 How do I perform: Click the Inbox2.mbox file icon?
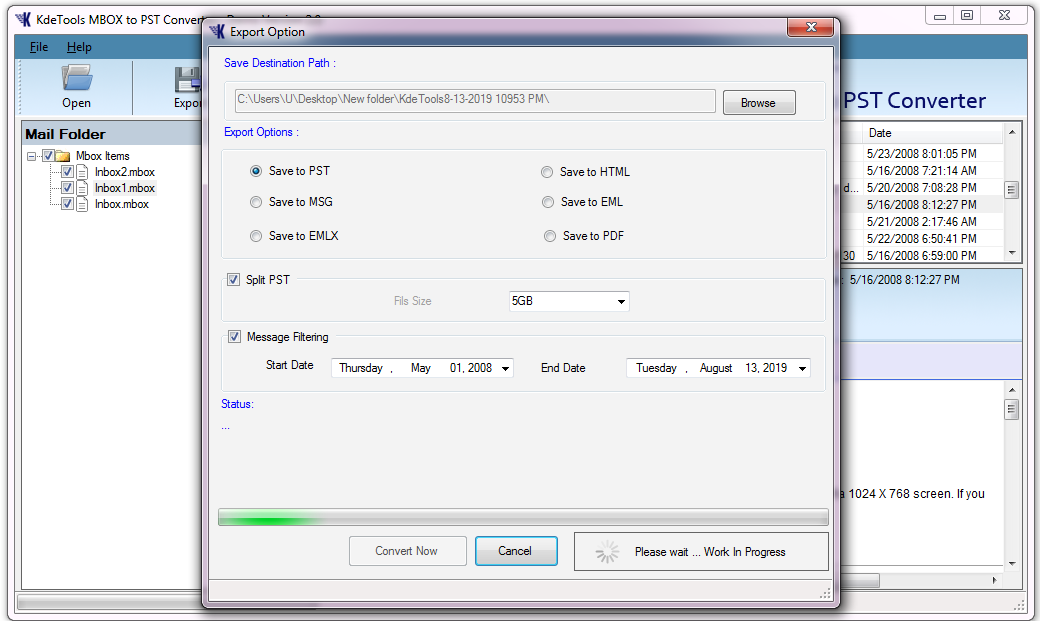coord(82,172)
